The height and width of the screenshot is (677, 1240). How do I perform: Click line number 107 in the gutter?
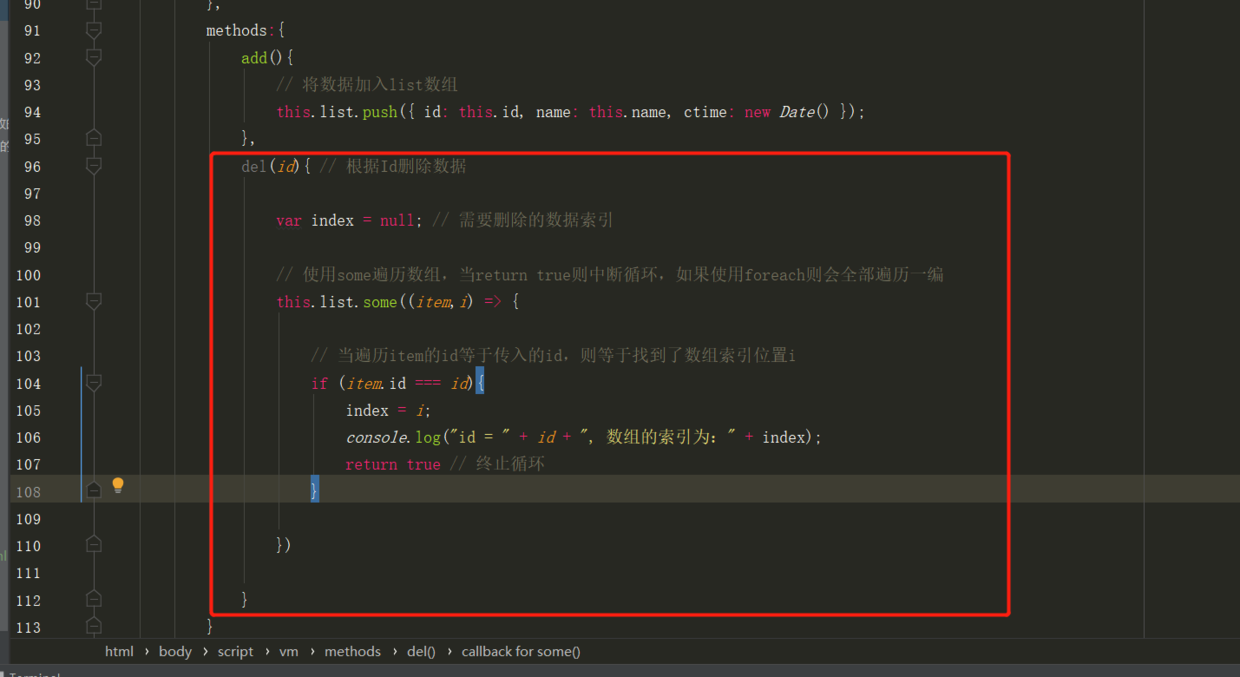tap(29, 464)
